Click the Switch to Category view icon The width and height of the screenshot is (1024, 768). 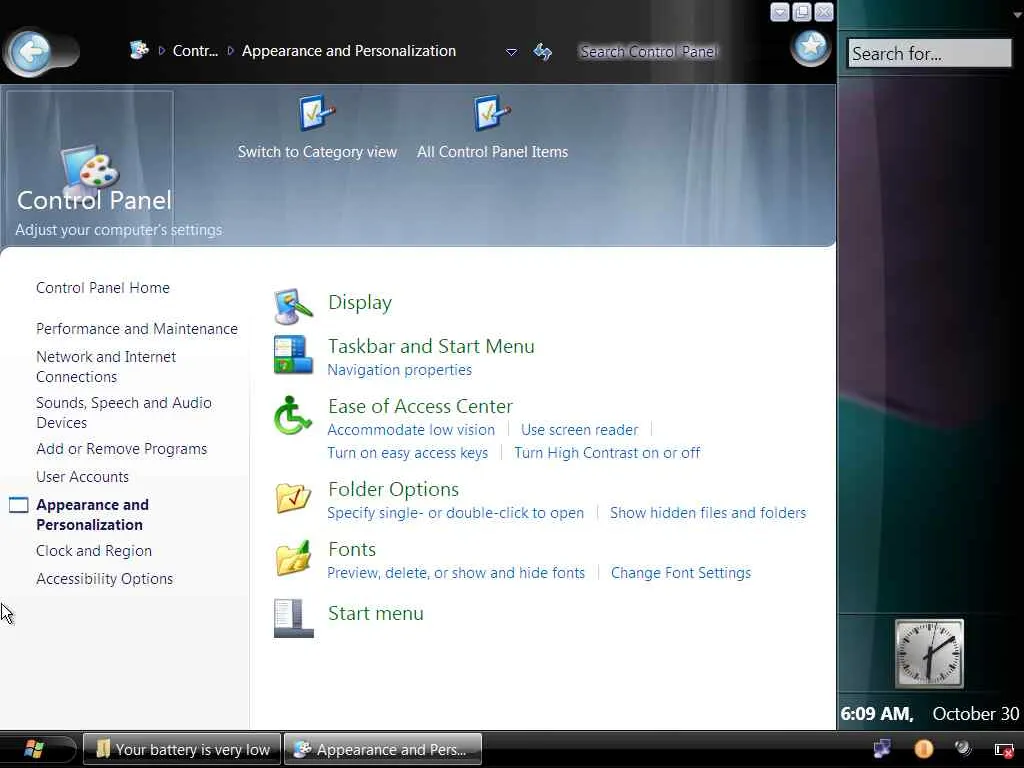click(x=317, y=113)
